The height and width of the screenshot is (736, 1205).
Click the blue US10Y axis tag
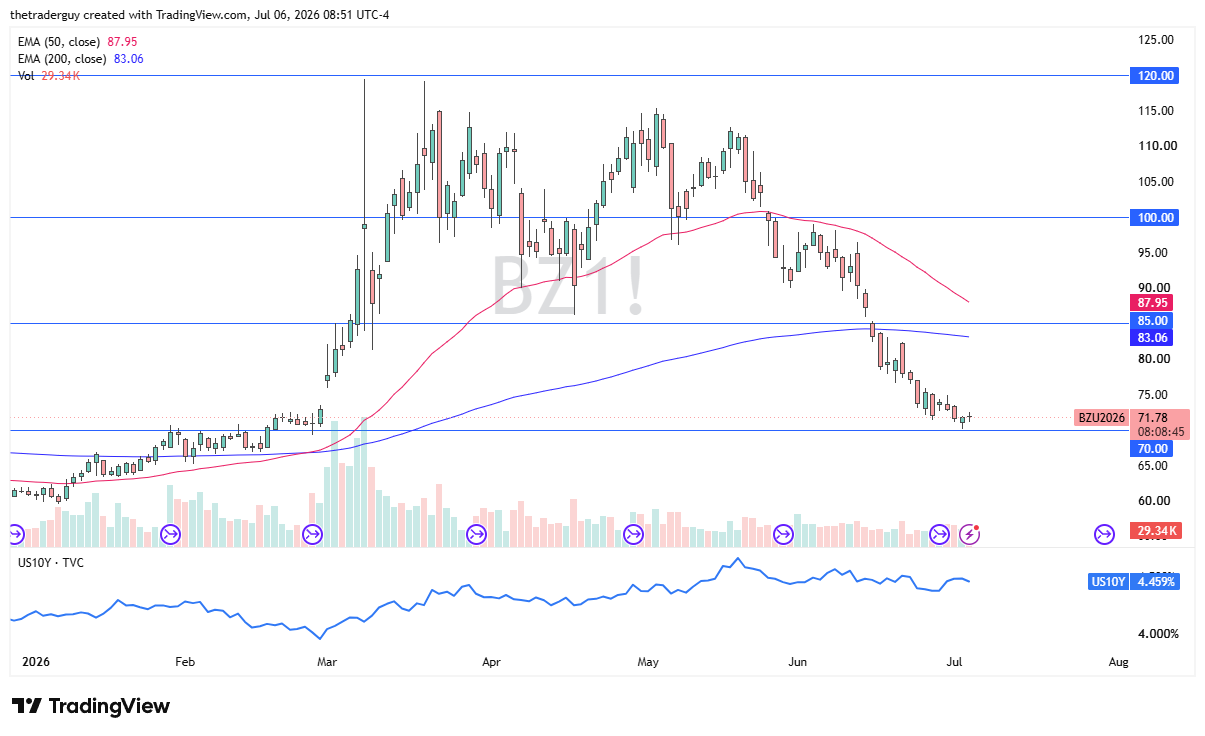coord(1110,581)
